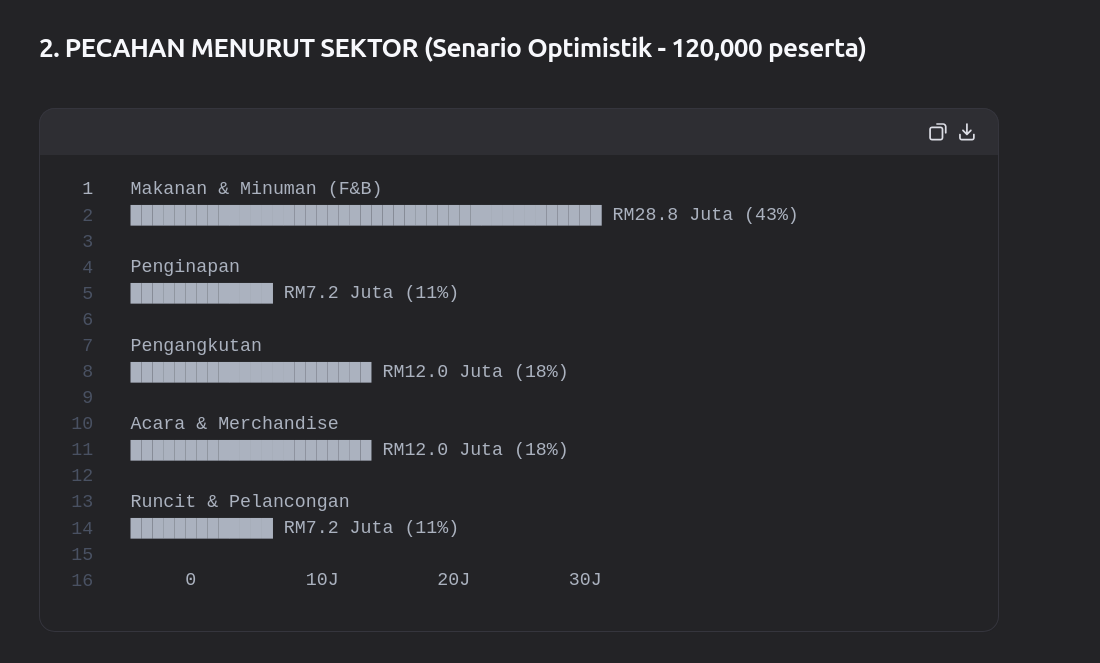Click the 'Makanan & Minuman (F&B)' line
This screenshot has width=1100, height=663.
click(256, 189)
